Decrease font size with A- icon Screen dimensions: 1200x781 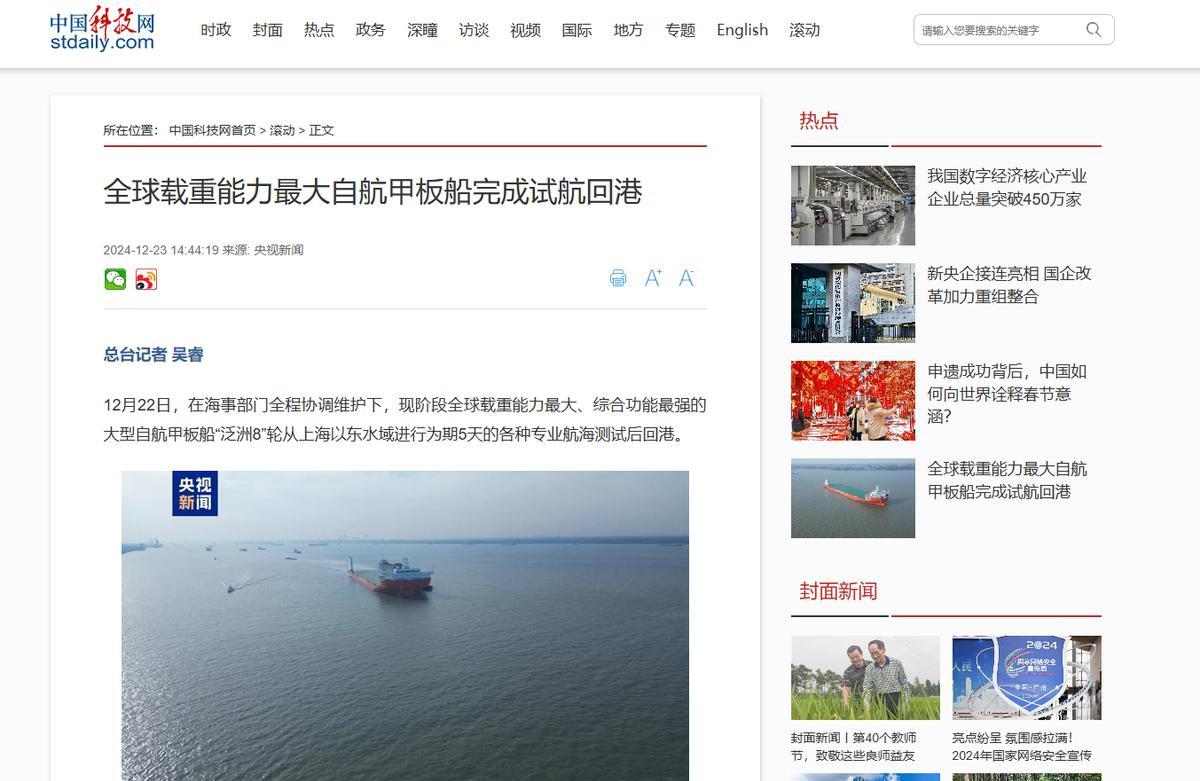click(687, 278)
